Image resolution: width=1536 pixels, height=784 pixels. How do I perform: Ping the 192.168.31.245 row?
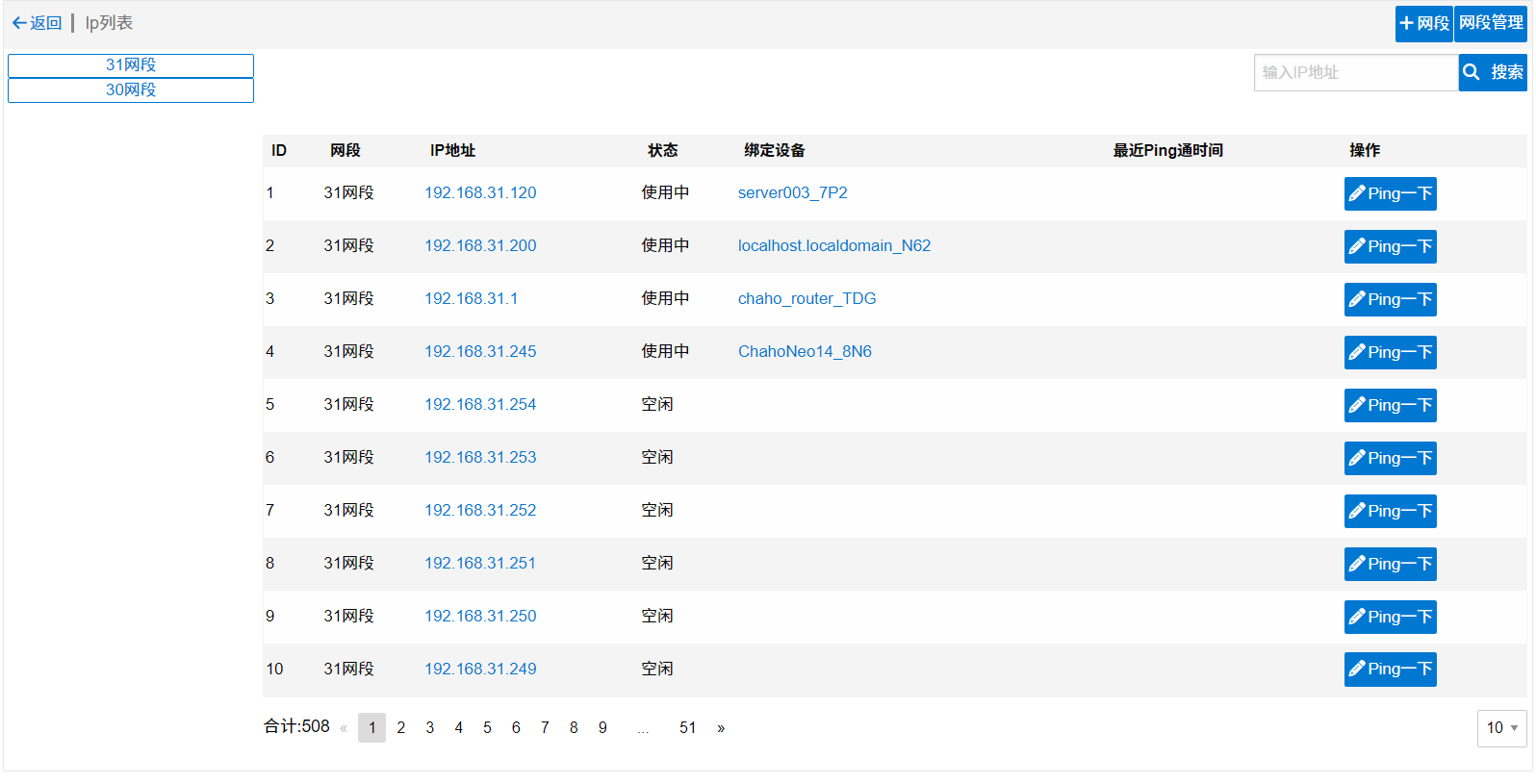click(1390, 352)
